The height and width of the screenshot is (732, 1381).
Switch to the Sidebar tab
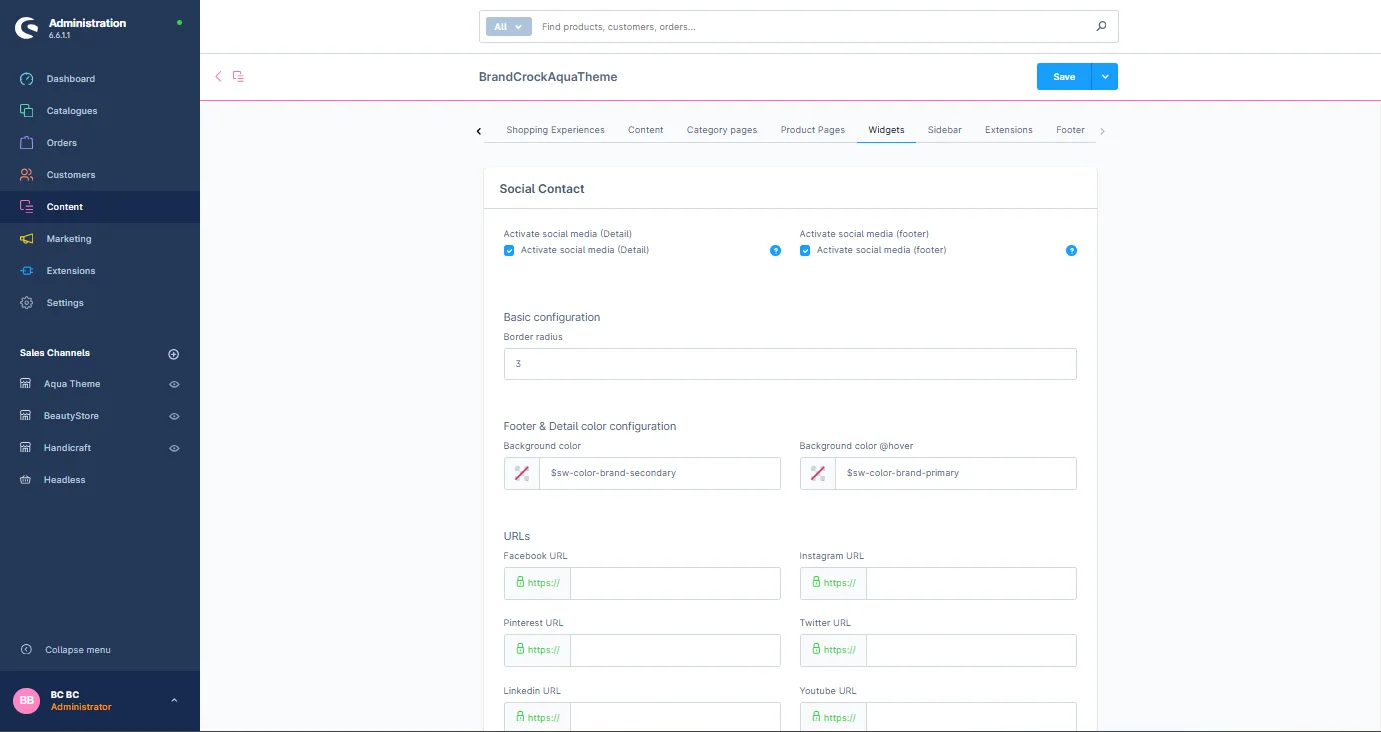click(944, 130)
